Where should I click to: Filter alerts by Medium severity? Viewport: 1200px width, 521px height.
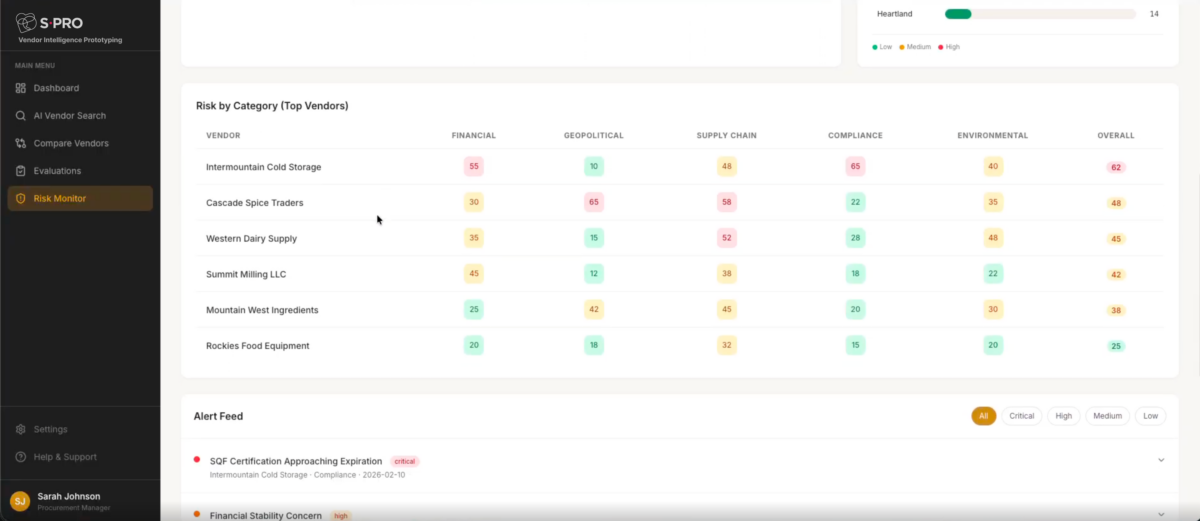[1107, 416]
